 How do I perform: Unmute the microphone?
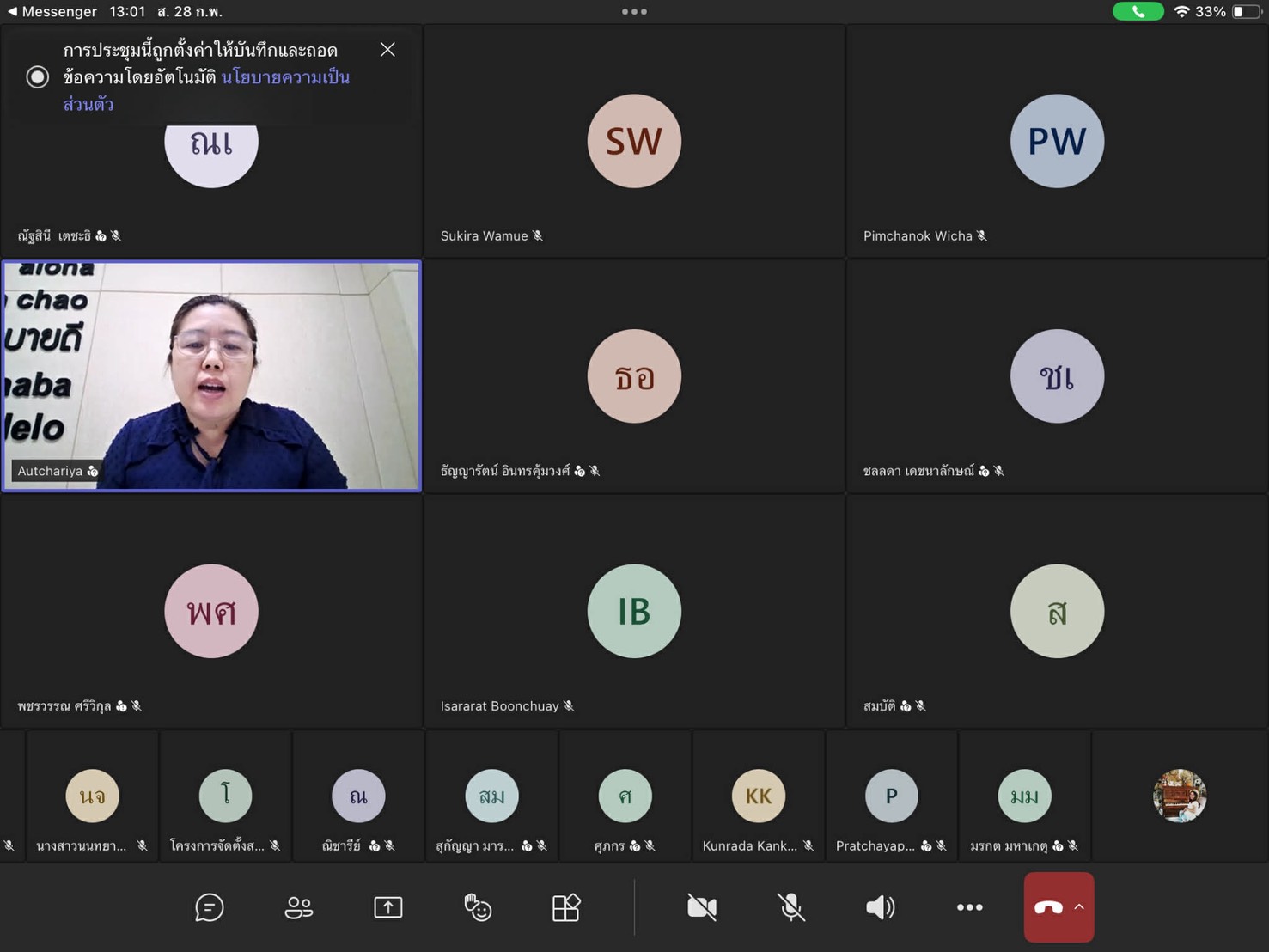pos(791,907)
